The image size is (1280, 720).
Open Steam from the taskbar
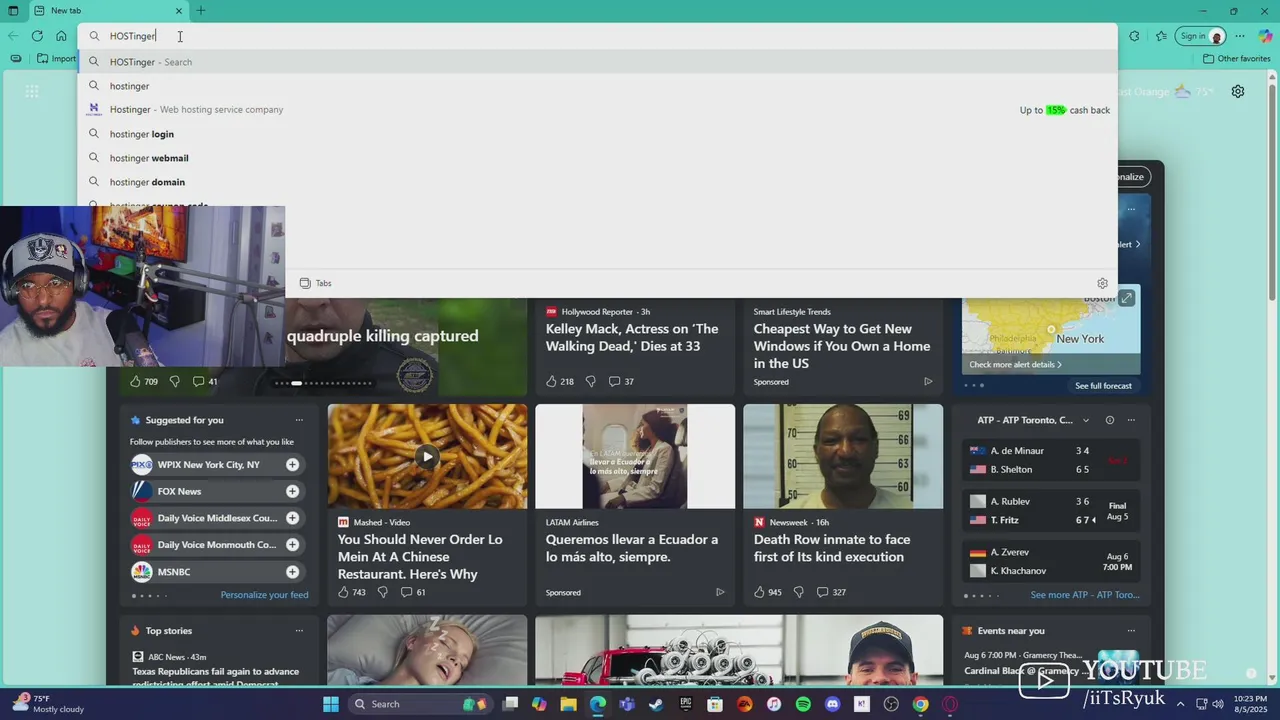[656, 704]
